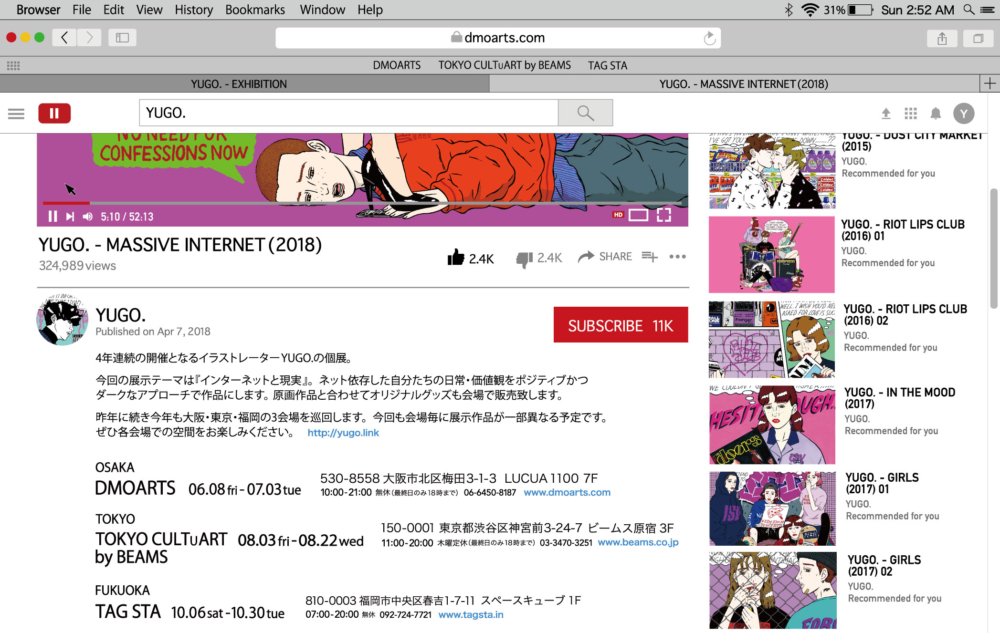Share the MASSIVE INTERNET video
The image size is (1000, 633).
(x=605, y=257)
